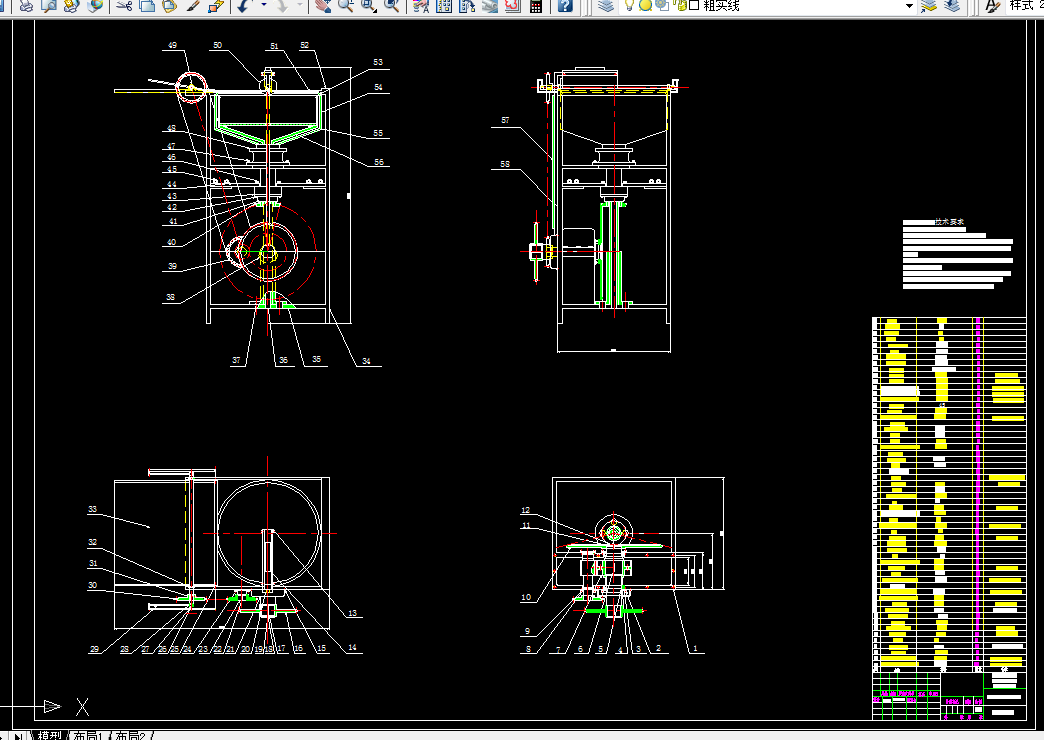Select the Pan hand tool

pos(324,6)
